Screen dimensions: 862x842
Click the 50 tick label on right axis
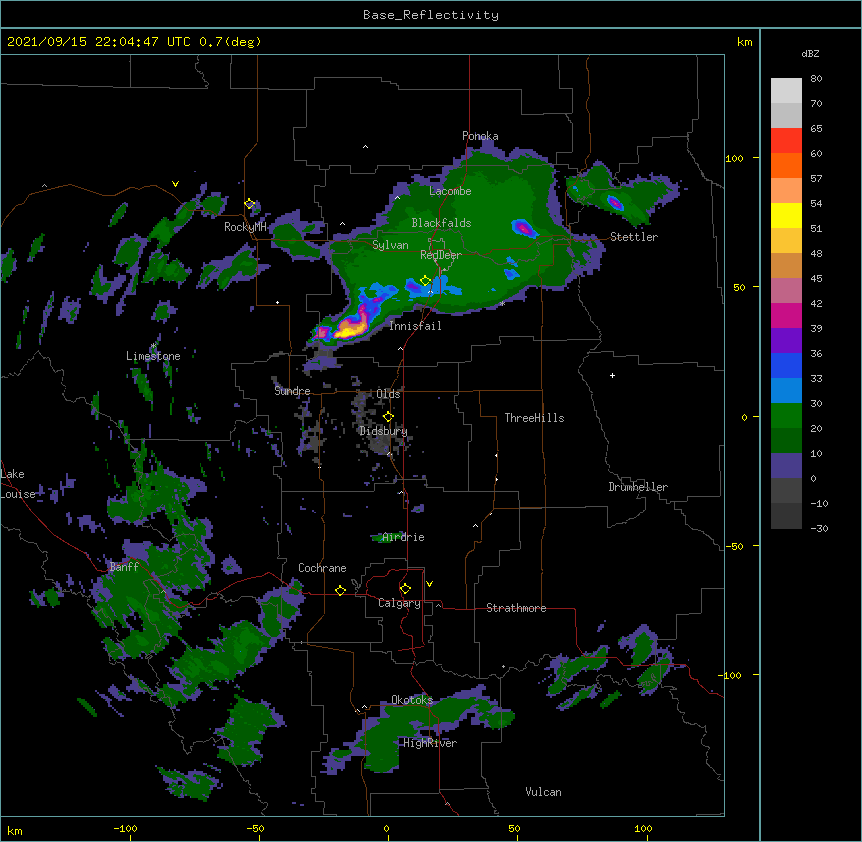[x=739, y=287]
